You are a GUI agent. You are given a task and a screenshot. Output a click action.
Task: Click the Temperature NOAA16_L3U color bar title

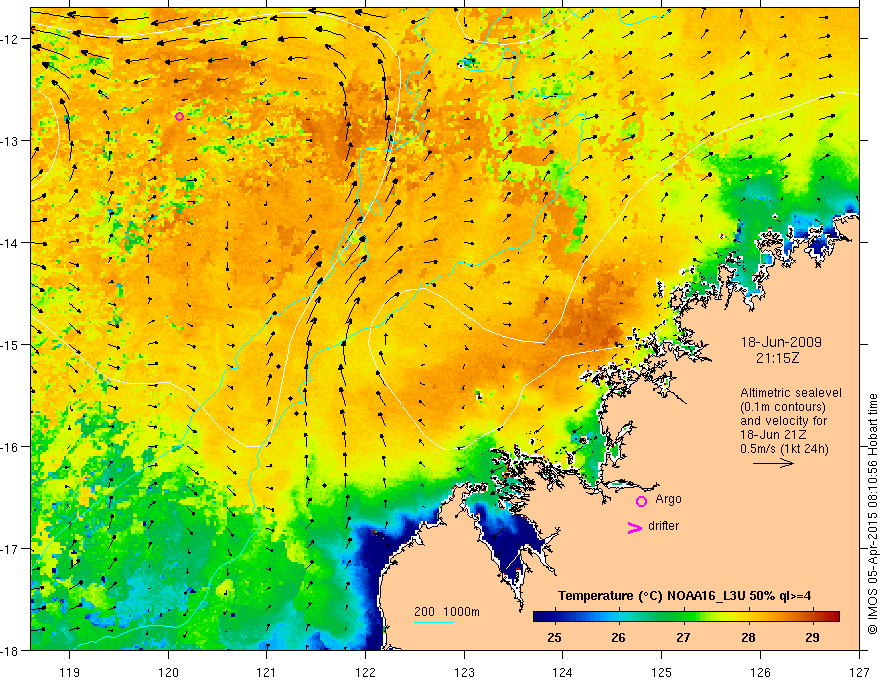pos(684,596)
